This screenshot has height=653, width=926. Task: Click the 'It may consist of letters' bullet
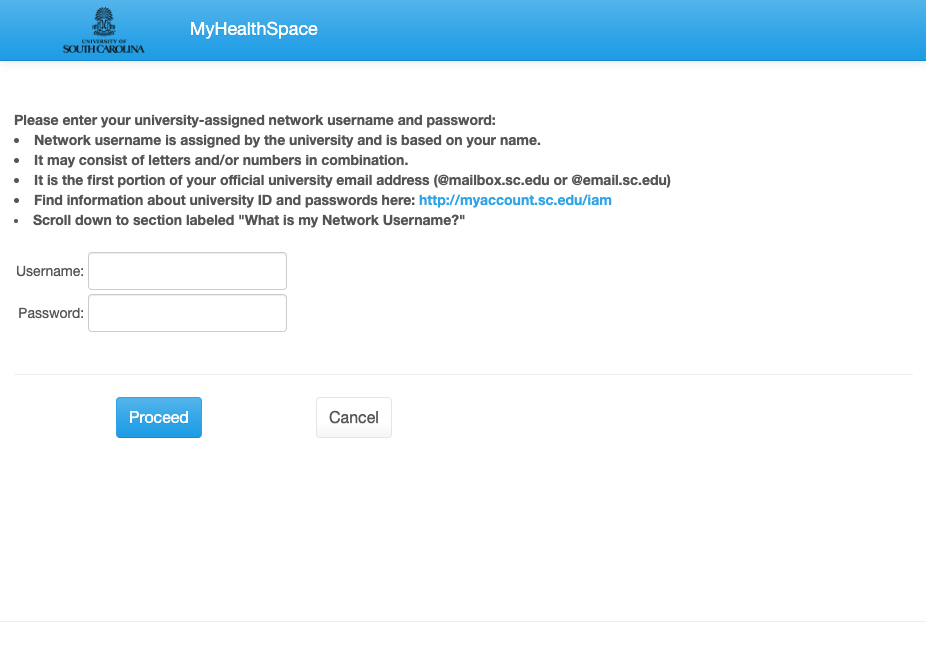[221, 161]
